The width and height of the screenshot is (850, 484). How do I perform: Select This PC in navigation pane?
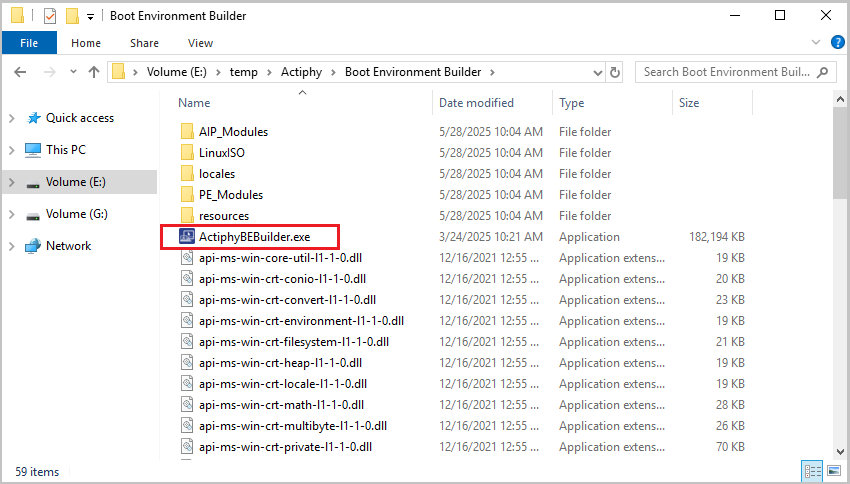pos(66,150)
